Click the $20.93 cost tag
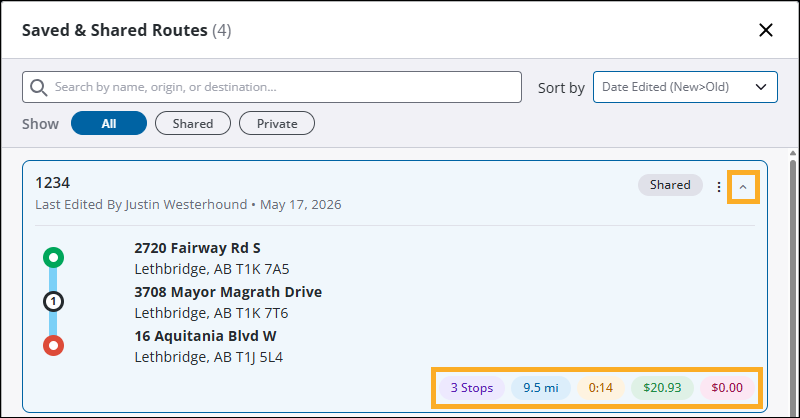 662,388
